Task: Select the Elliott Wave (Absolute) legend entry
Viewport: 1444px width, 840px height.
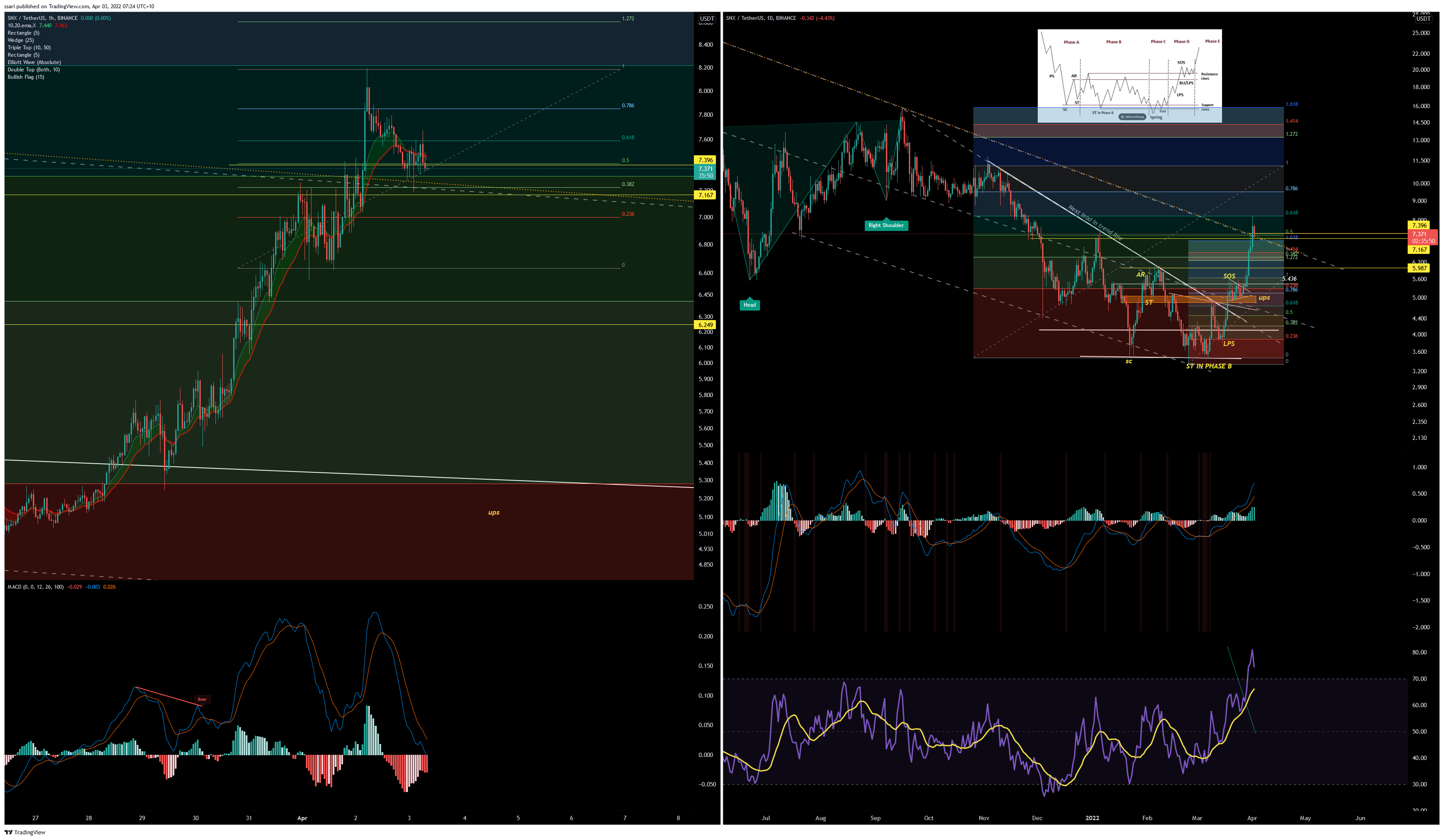Action: point(34,62)
